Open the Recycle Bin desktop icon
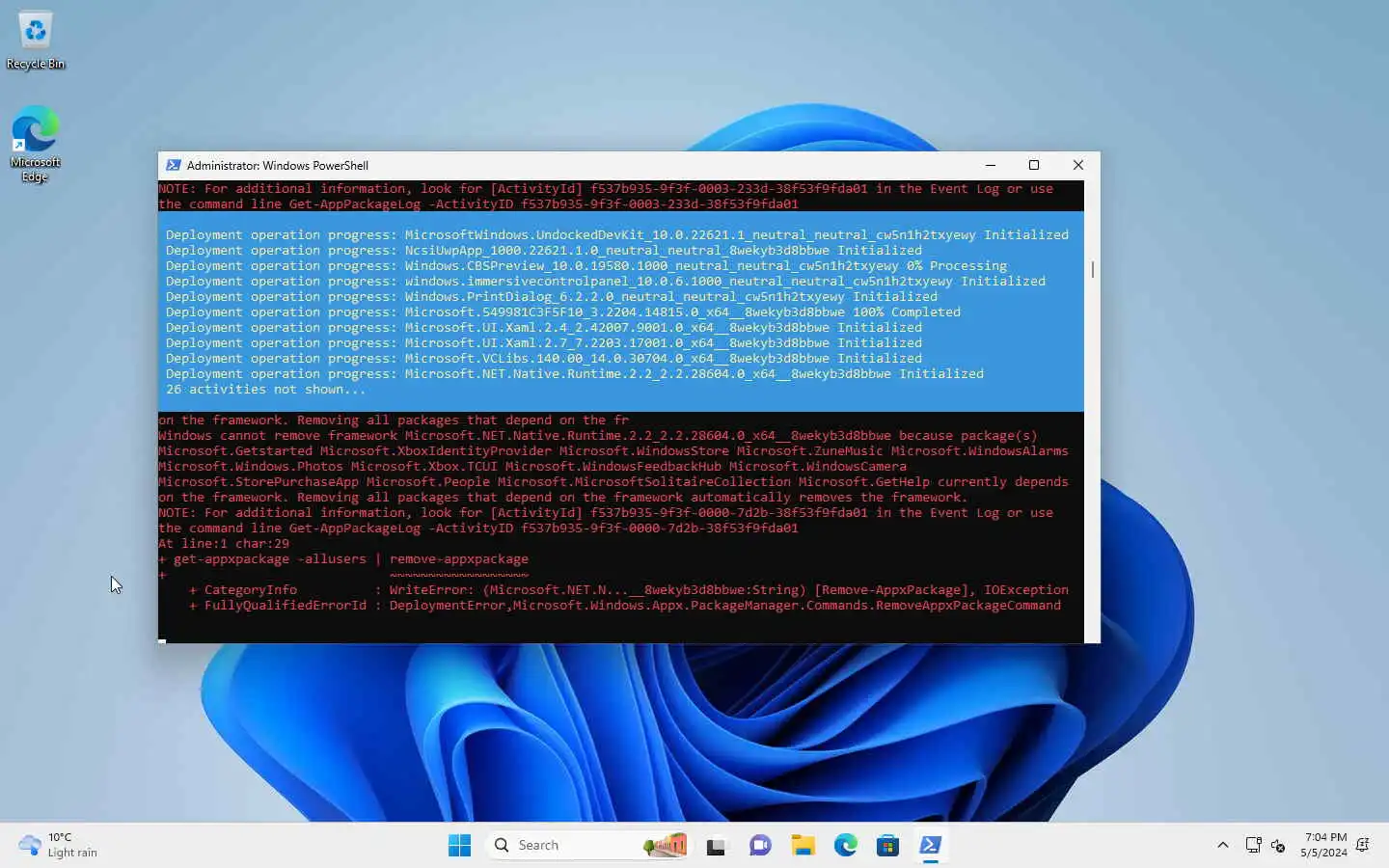The height and width of the screenshot is (868, 1389). (36, 41)
